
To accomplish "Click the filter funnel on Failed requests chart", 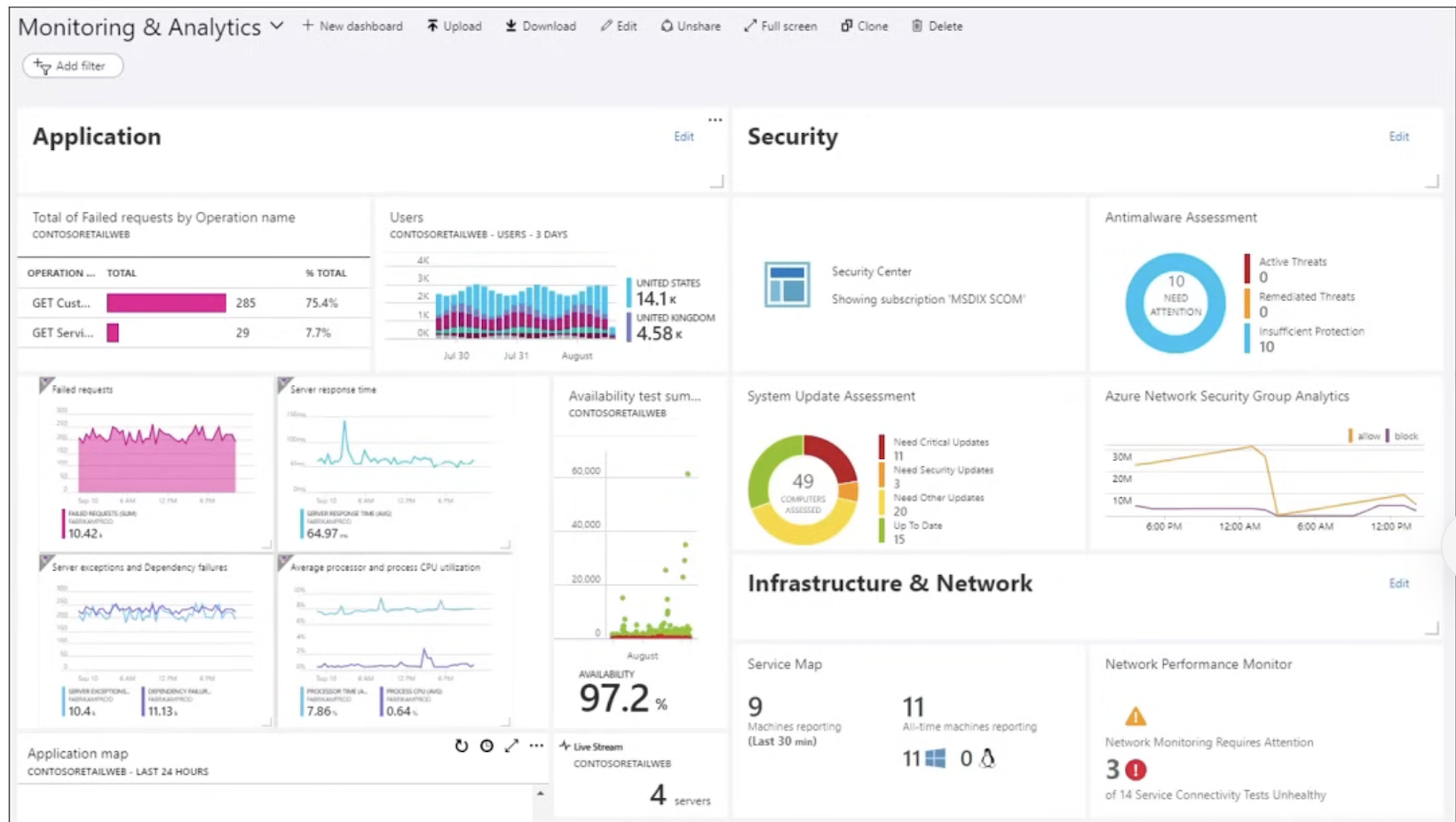I will [x=46, y=385].
